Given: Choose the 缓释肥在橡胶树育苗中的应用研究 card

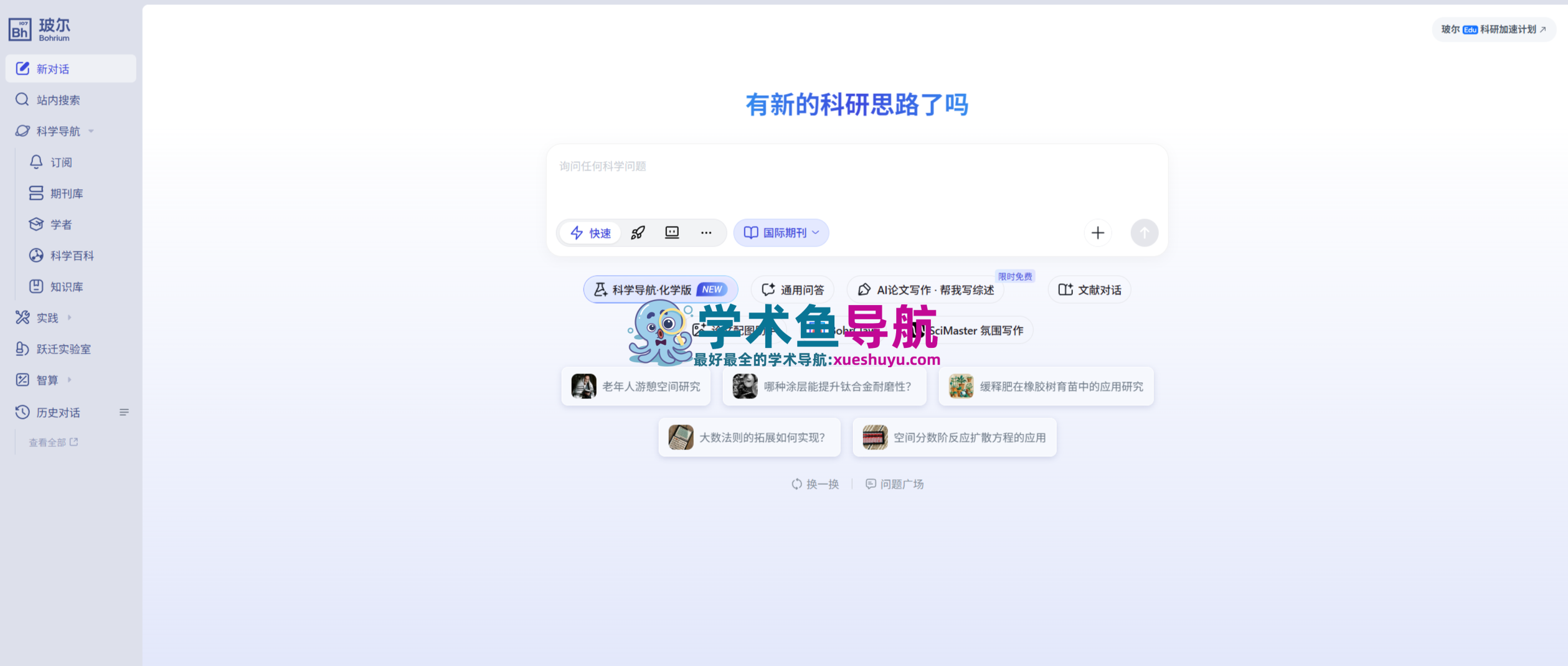Looking at the screenshot, I should [1046, 387].
